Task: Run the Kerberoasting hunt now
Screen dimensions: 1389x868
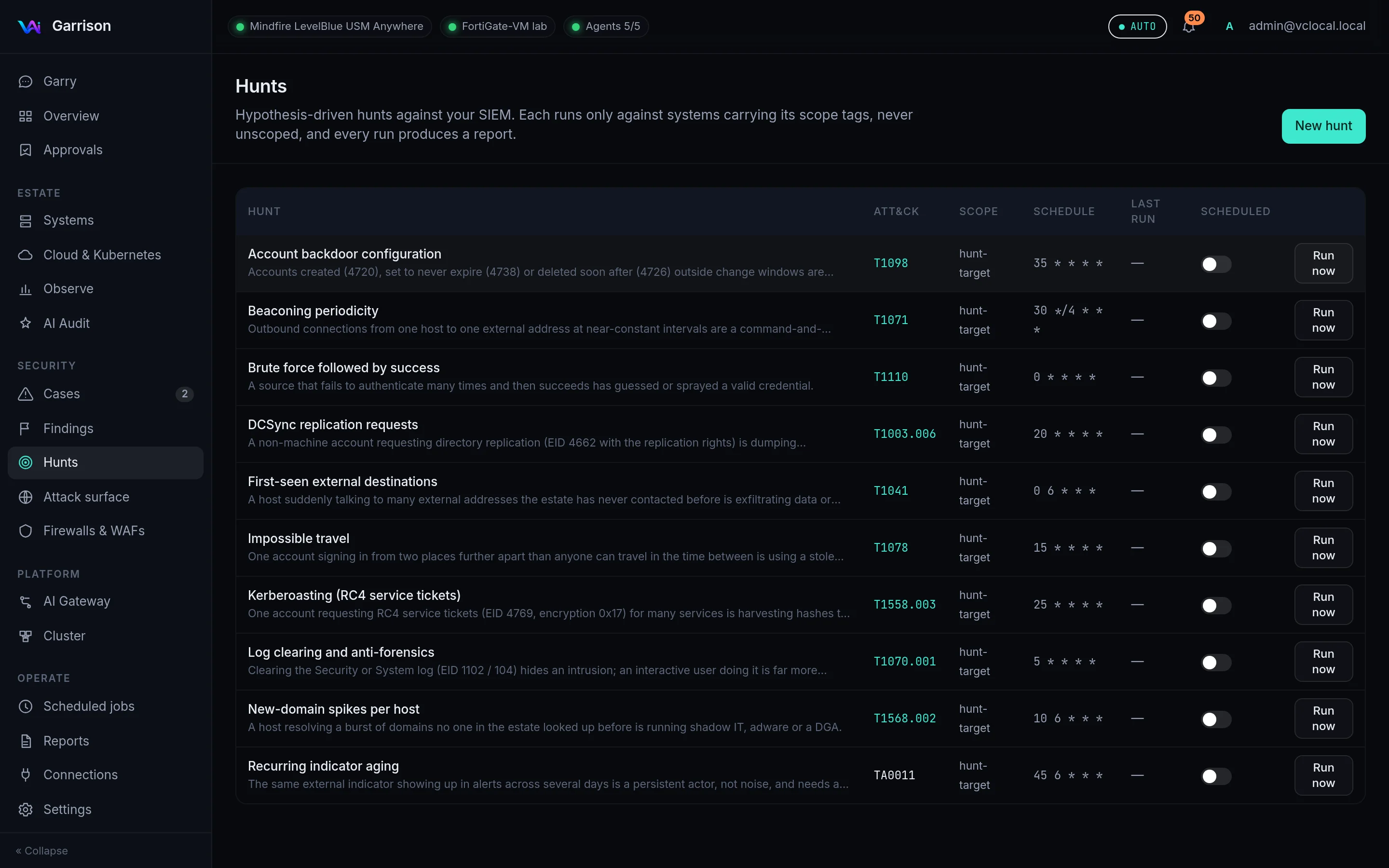Action: pos(1323,605)
